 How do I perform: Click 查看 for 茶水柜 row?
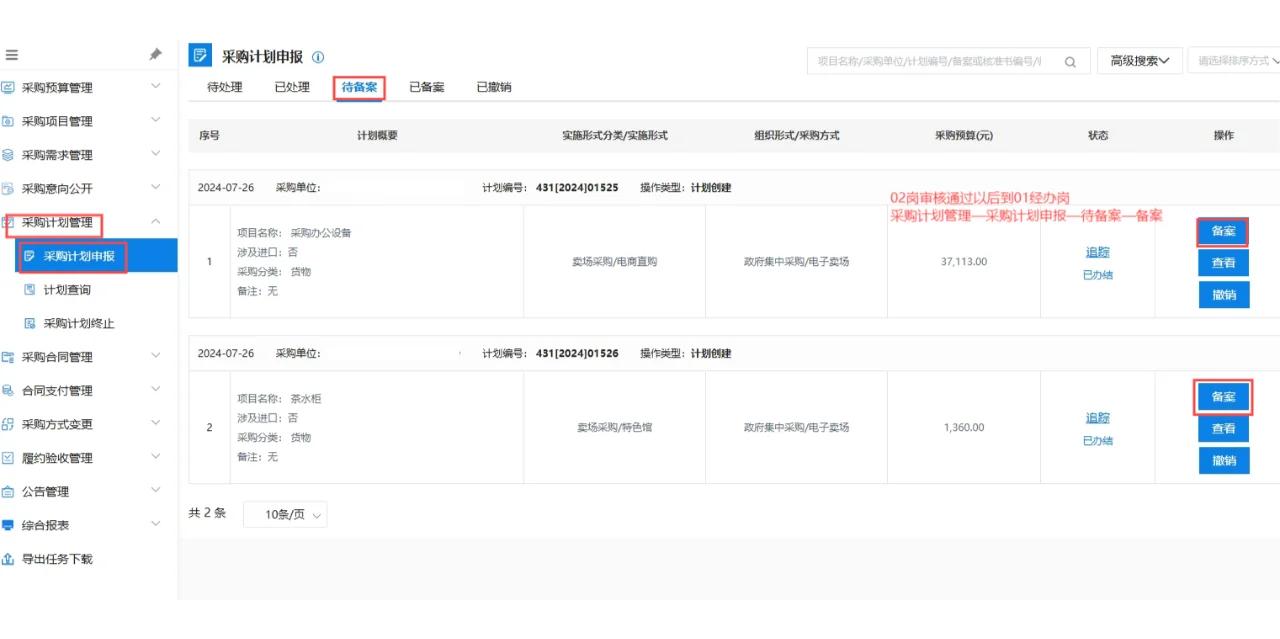1223,429
